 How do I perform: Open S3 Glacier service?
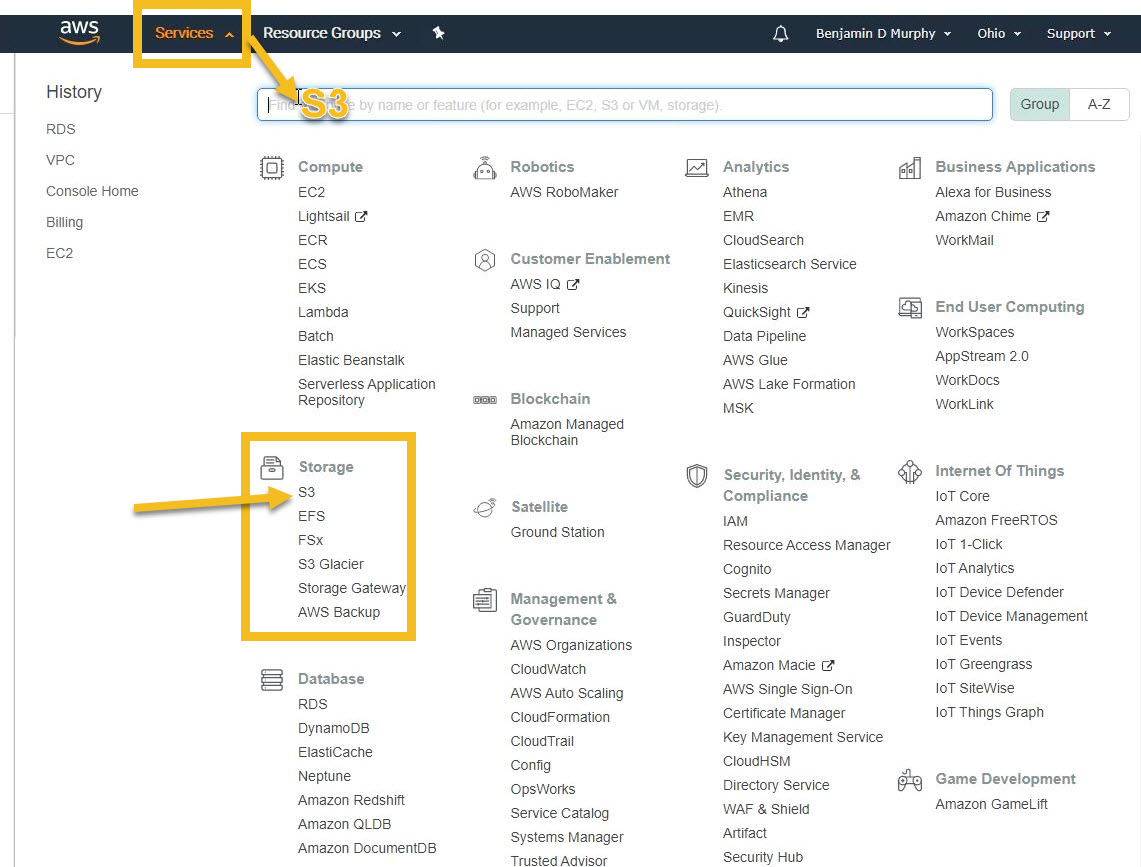coord(330,564)
